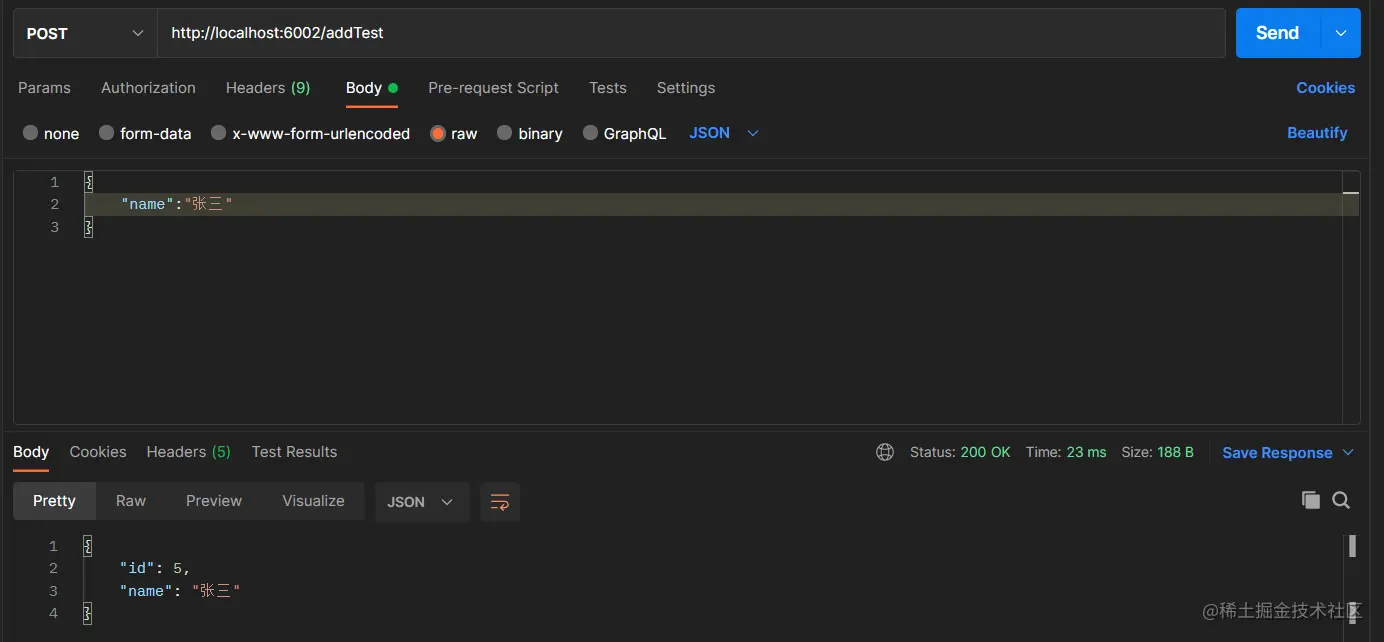Click the Size 188 B value
Viewport: 1384px width, 642px height.
tap(1176, 452)
